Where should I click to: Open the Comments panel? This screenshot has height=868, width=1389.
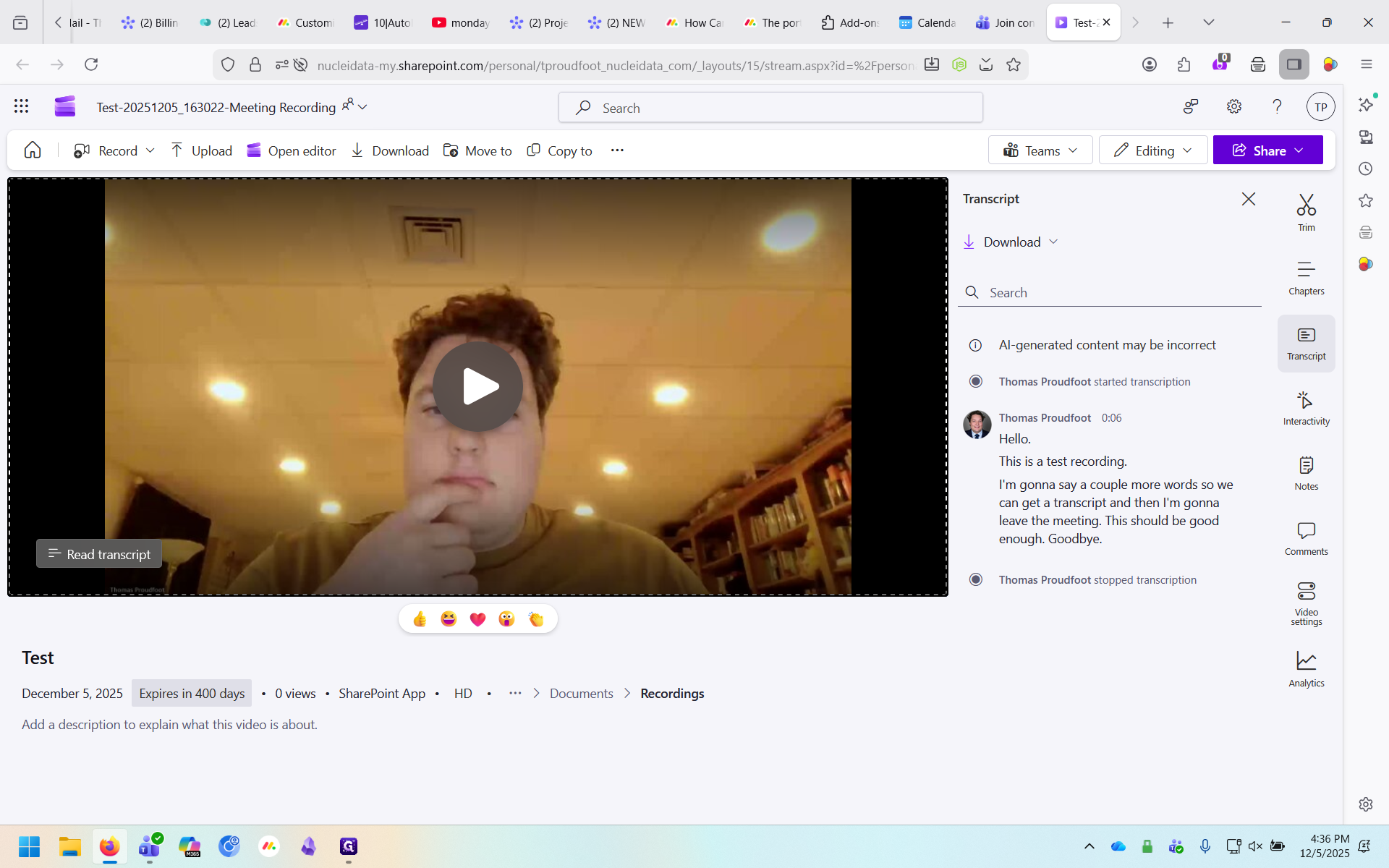tap(1306, 538)
